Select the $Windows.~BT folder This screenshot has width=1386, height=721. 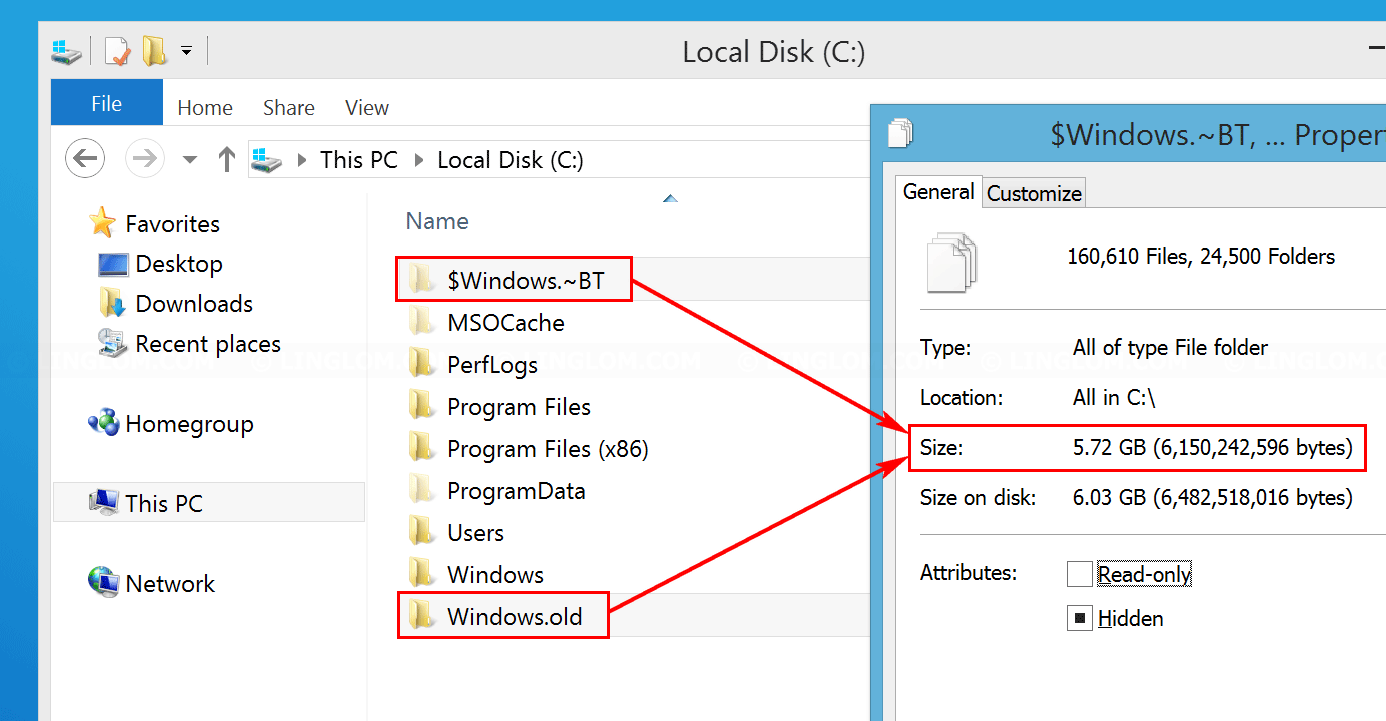tap(526, 281)
